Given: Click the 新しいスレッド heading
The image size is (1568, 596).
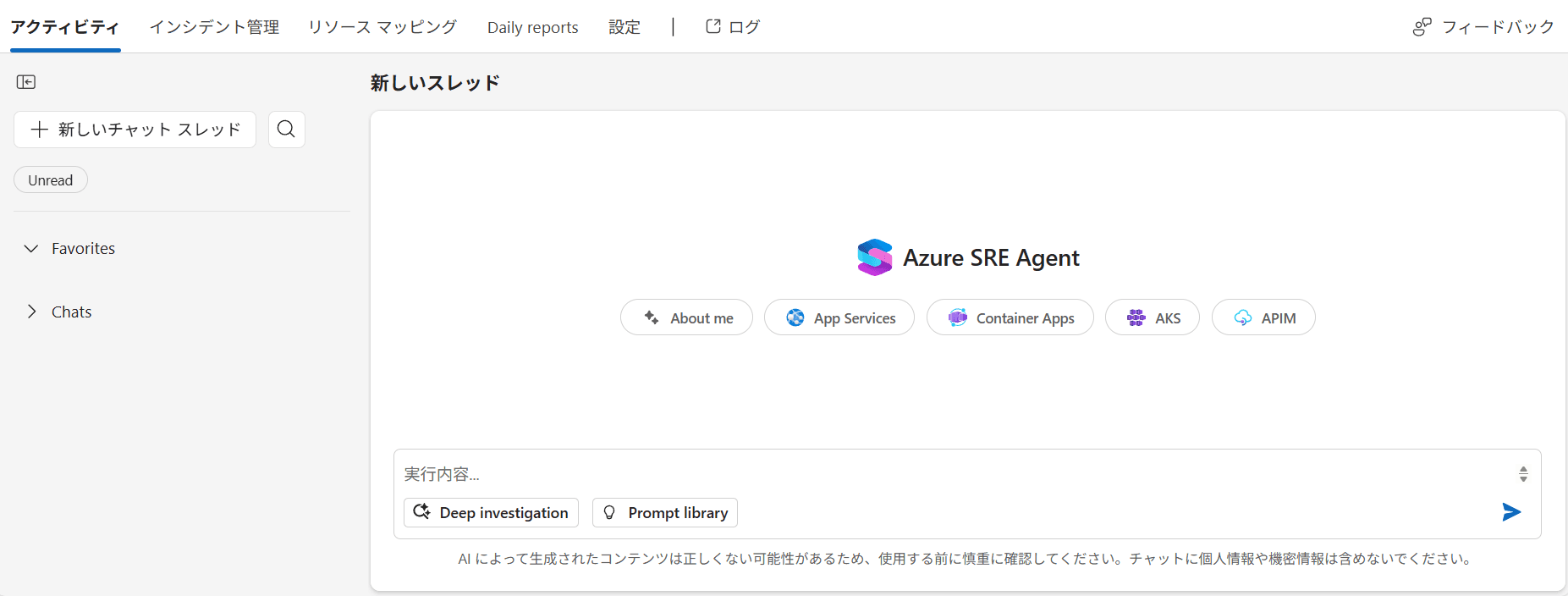Looking at the screenshot, I should [x=435, y=83].
